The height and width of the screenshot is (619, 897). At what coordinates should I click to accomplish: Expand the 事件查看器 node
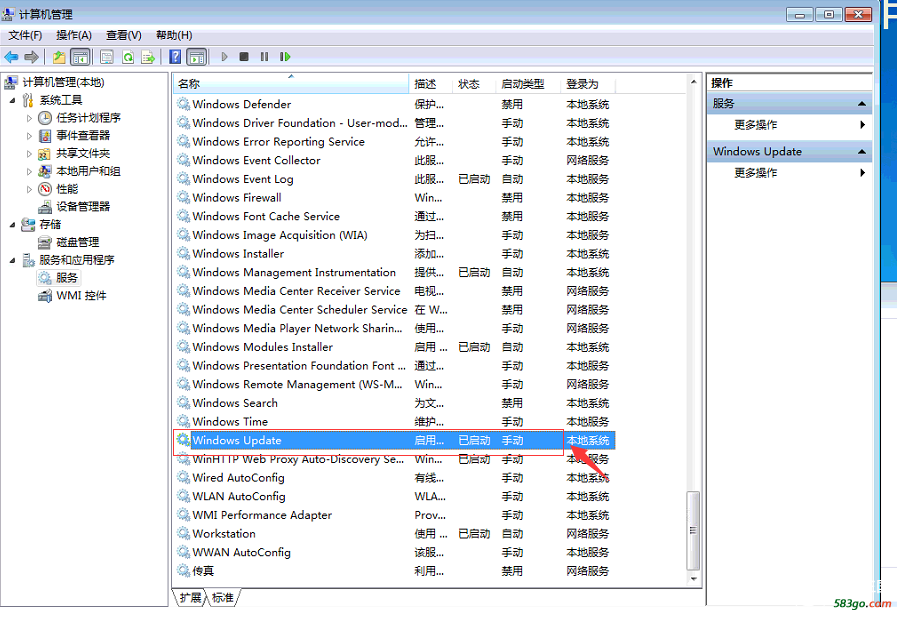point(29,136)
